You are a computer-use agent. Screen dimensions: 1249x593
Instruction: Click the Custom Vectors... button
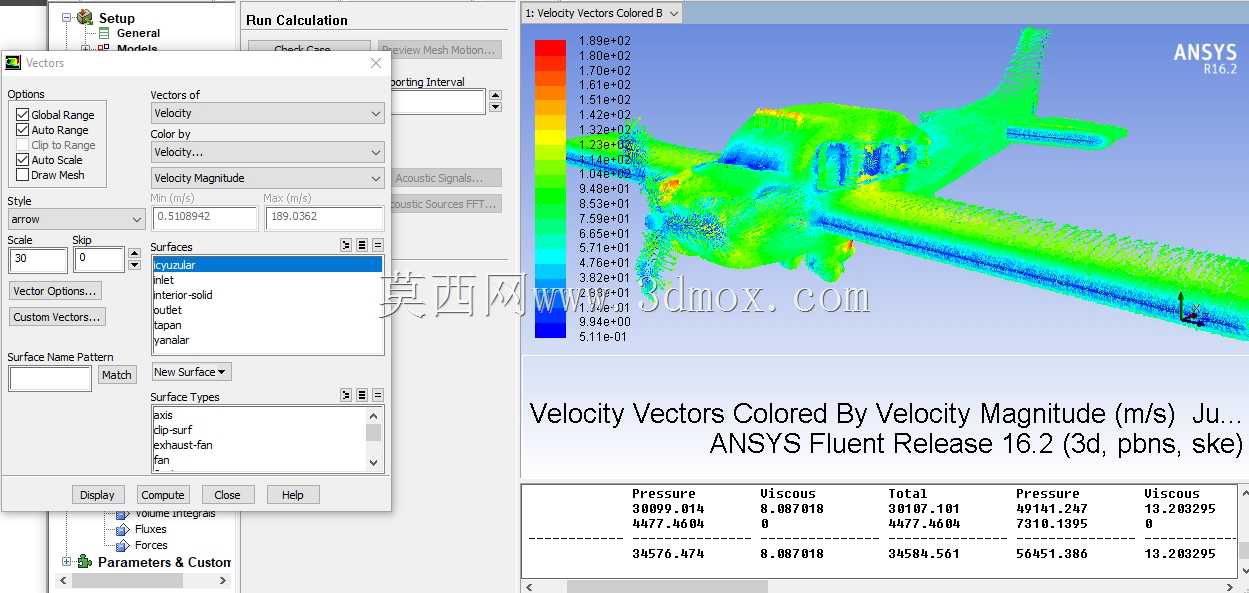point(57,317)
